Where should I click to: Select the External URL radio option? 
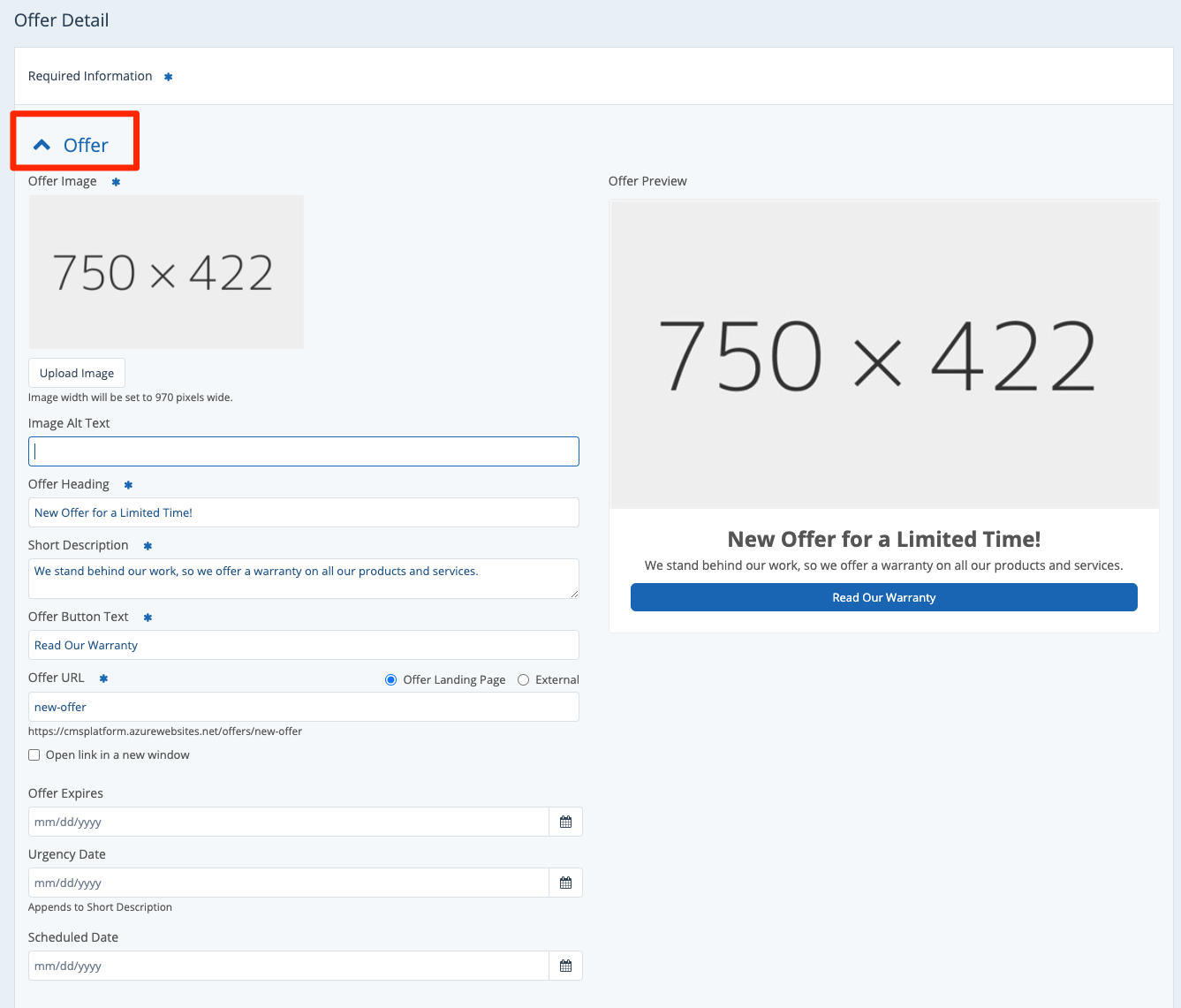click(x=524, y=680)
